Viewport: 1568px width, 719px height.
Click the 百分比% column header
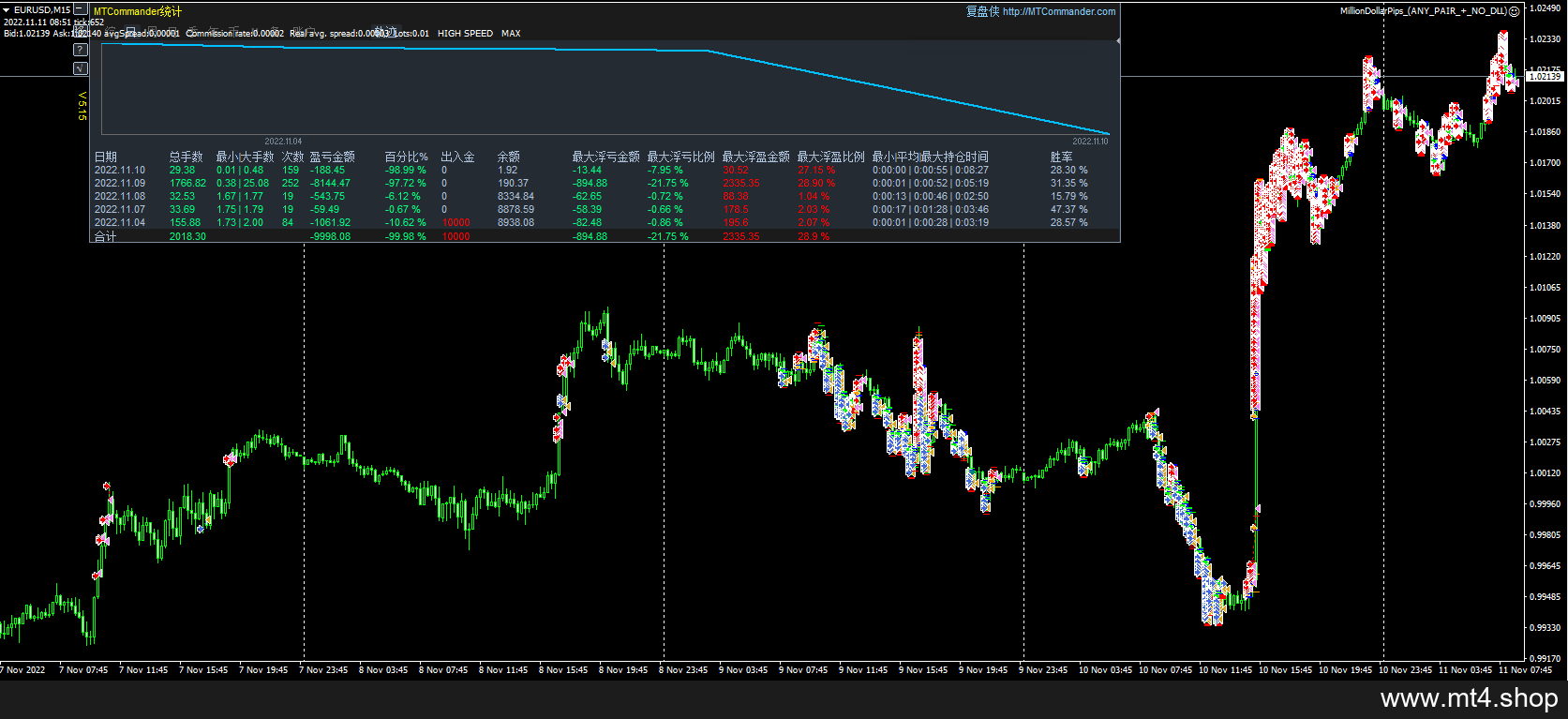[x=406, y=157]
